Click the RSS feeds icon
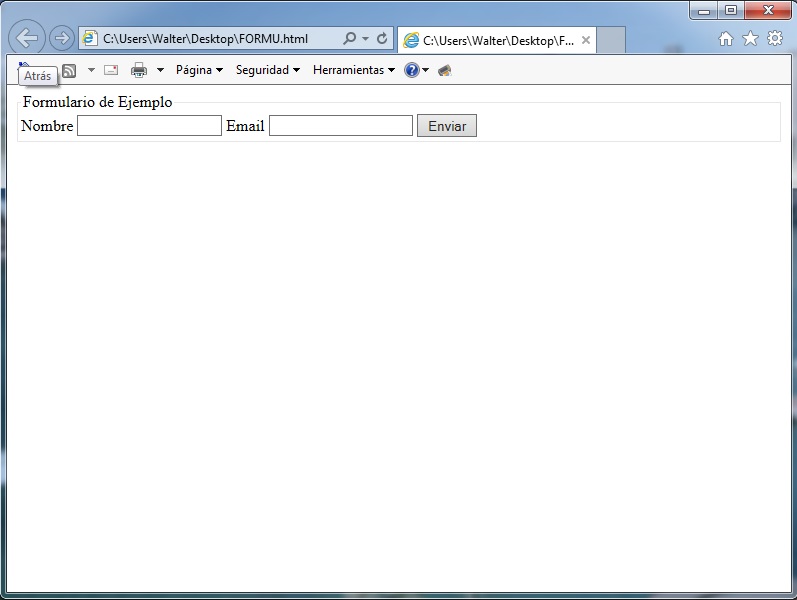 tap(69, 70)
